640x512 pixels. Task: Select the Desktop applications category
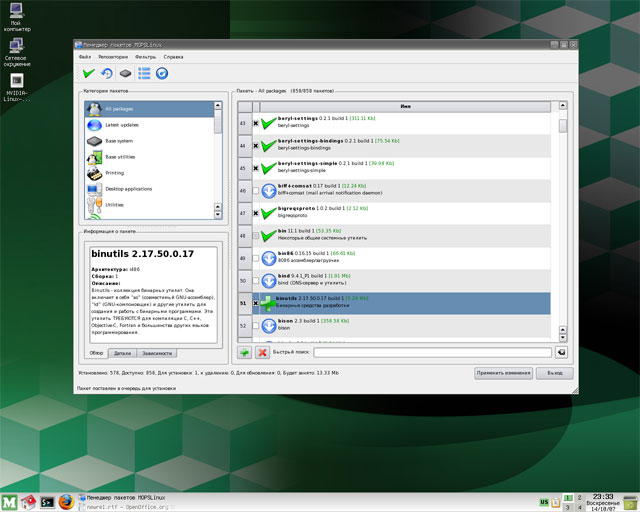[149, 189]
